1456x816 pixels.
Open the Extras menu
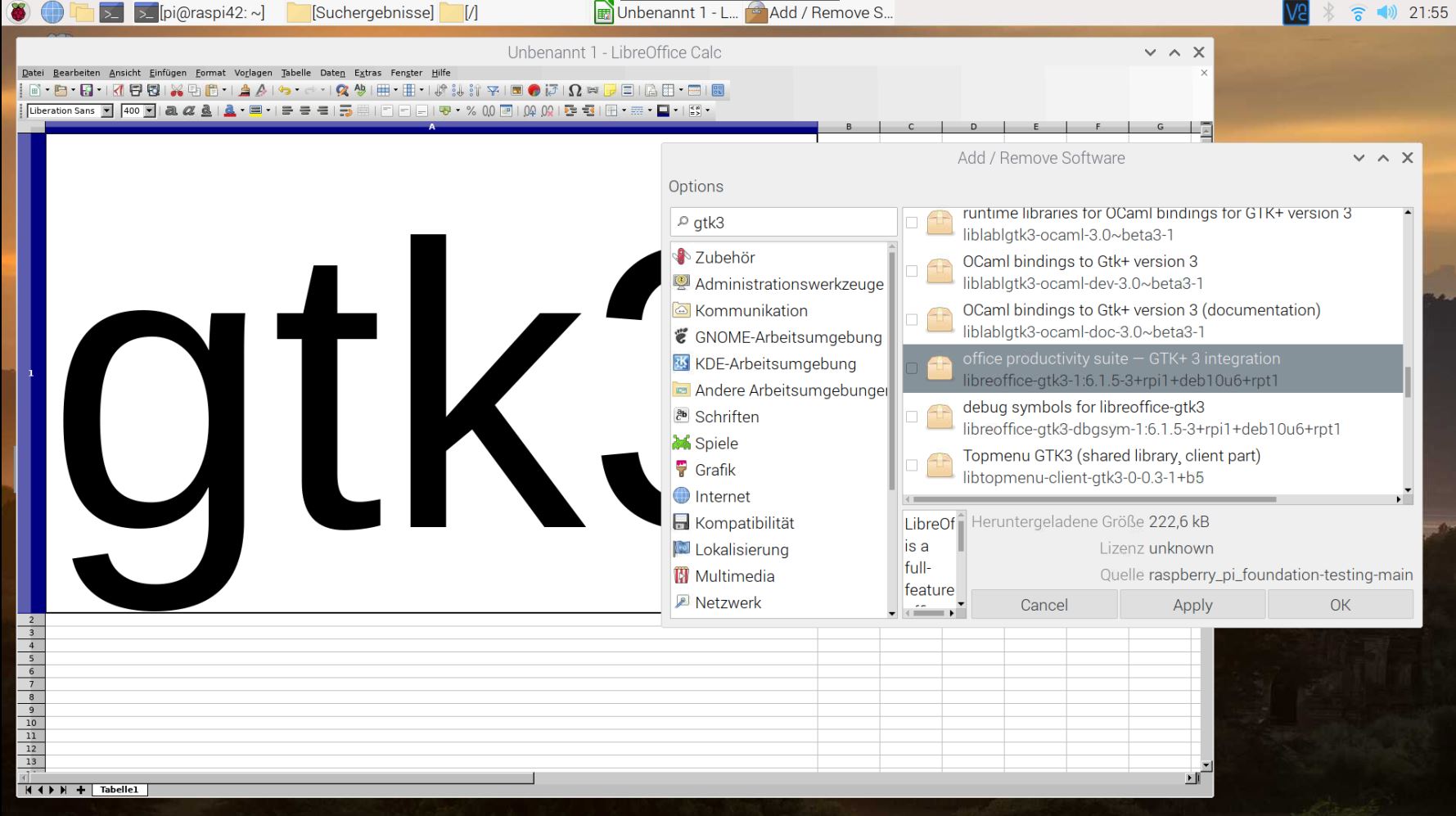point(367,73)
